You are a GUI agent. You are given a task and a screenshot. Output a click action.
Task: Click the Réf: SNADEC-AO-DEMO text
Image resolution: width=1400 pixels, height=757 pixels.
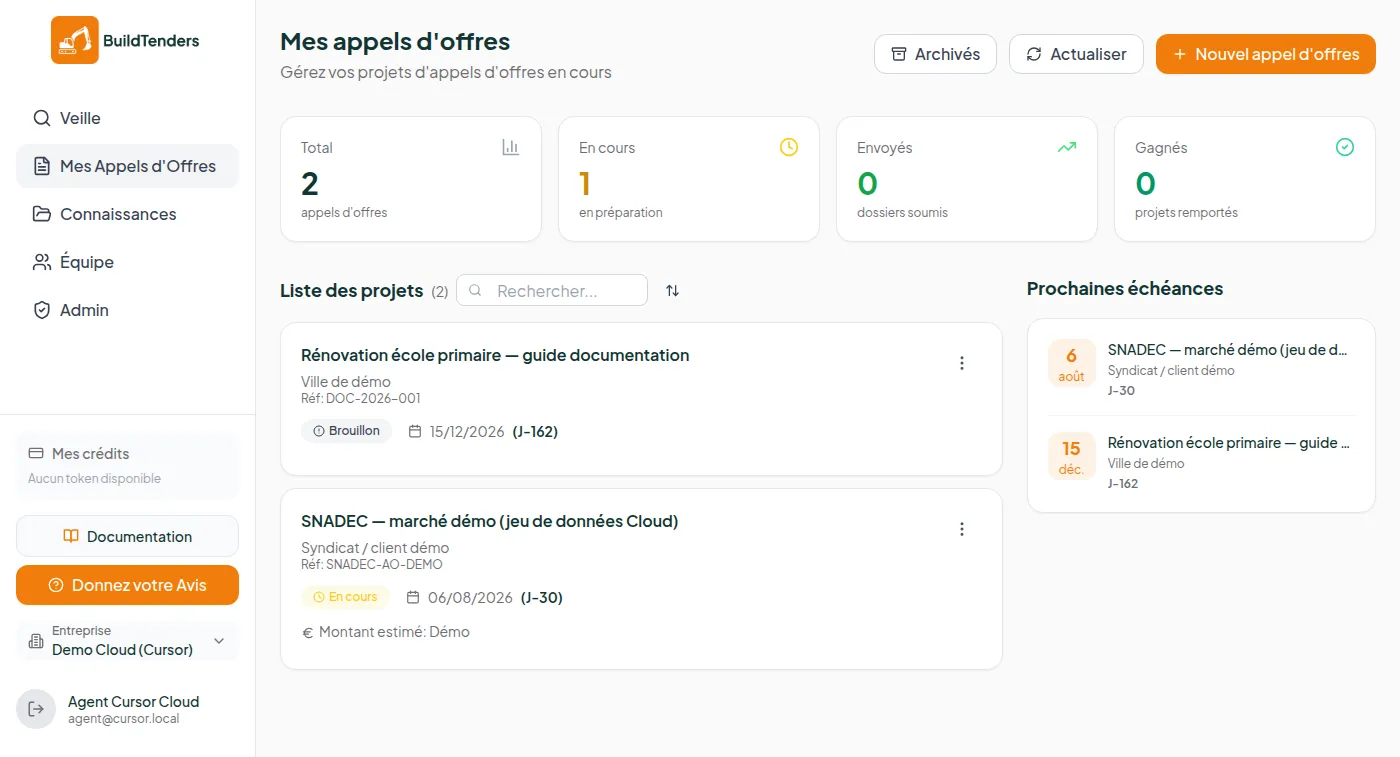point(372,564)
